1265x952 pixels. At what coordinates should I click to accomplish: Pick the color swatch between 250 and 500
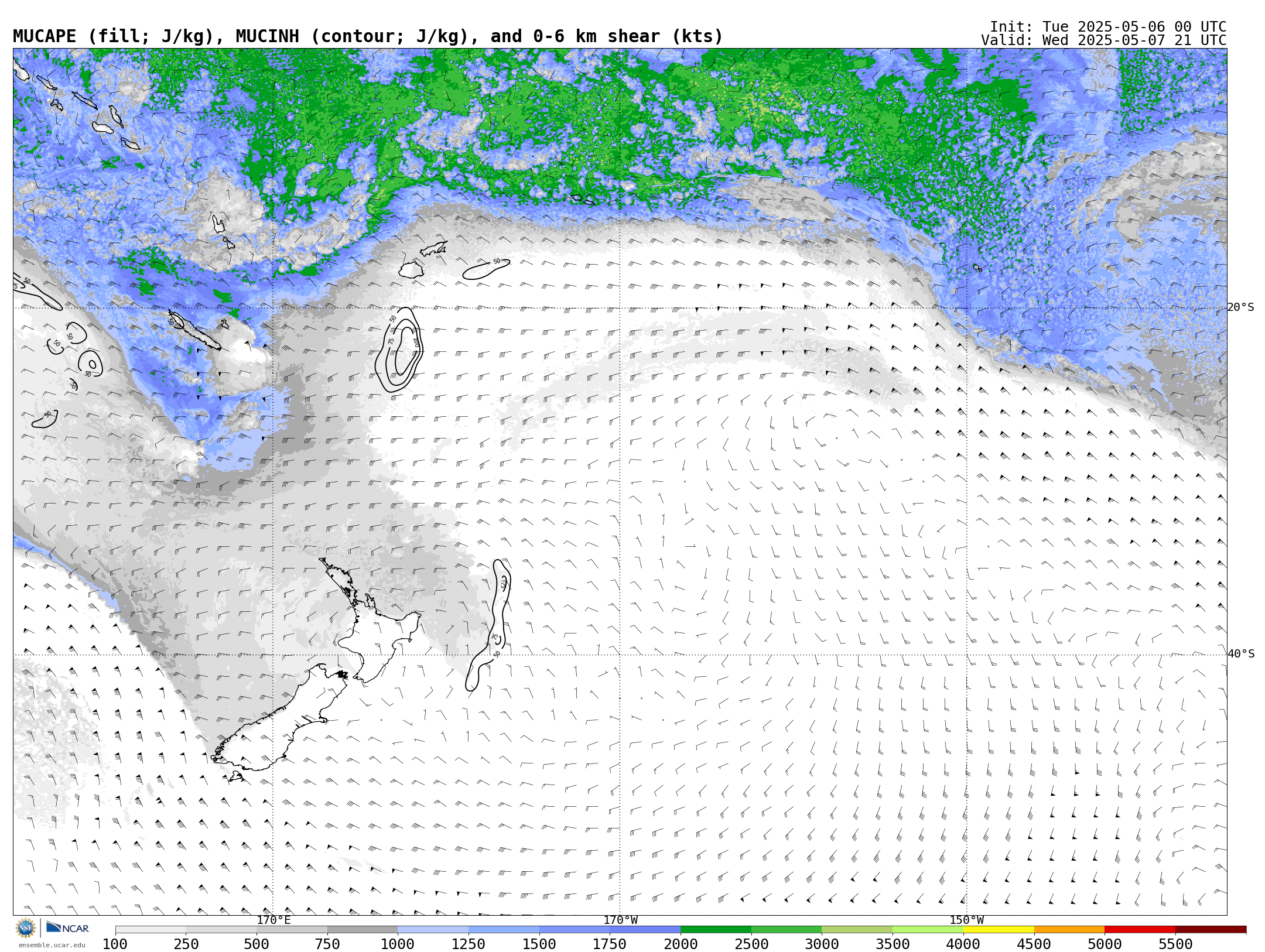221,930
